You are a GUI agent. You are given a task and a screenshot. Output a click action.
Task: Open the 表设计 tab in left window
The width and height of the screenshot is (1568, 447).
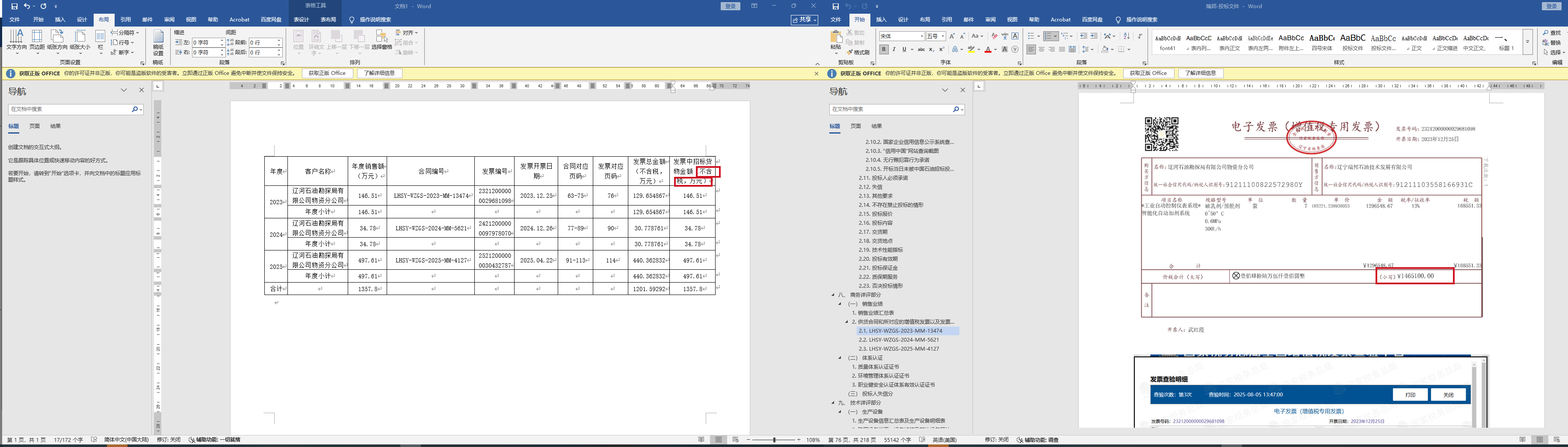(x=301, y=20)
